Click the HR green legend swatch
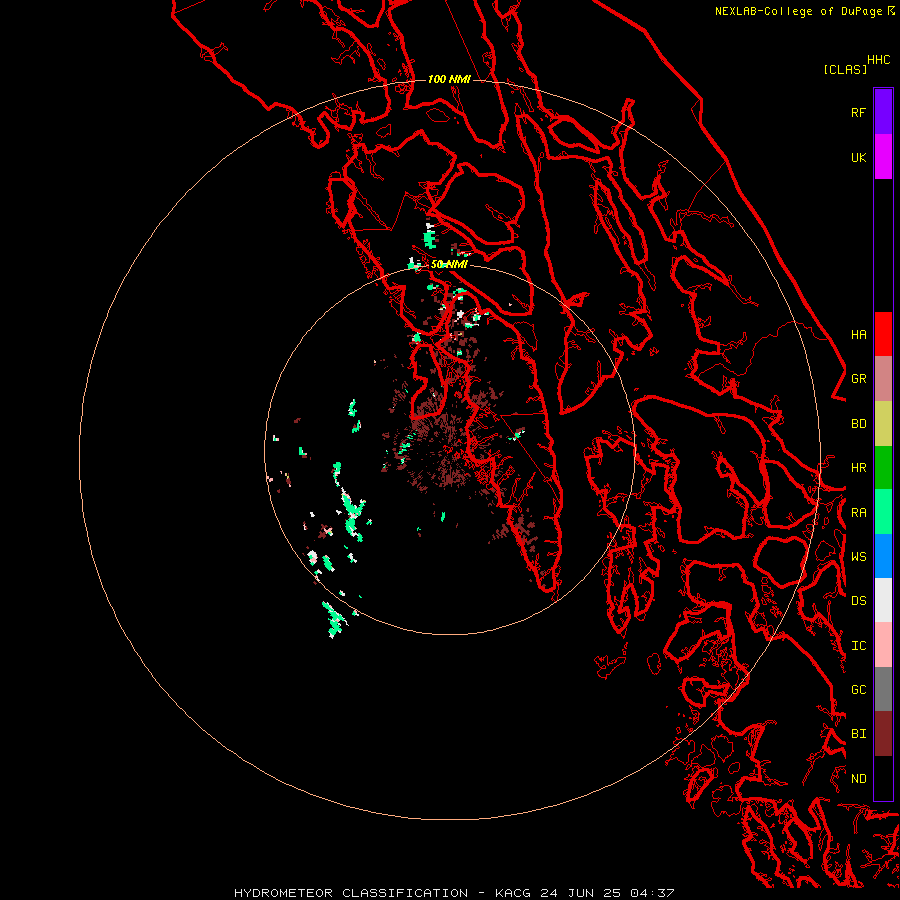Screen dimensions: 900x900 [x=883, y=467]
